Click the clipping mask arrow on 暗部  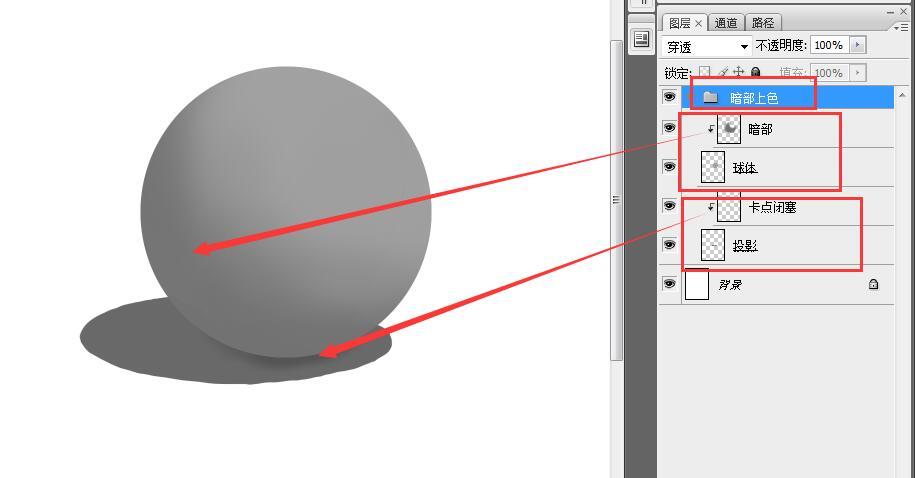click(x=711, y=128)
